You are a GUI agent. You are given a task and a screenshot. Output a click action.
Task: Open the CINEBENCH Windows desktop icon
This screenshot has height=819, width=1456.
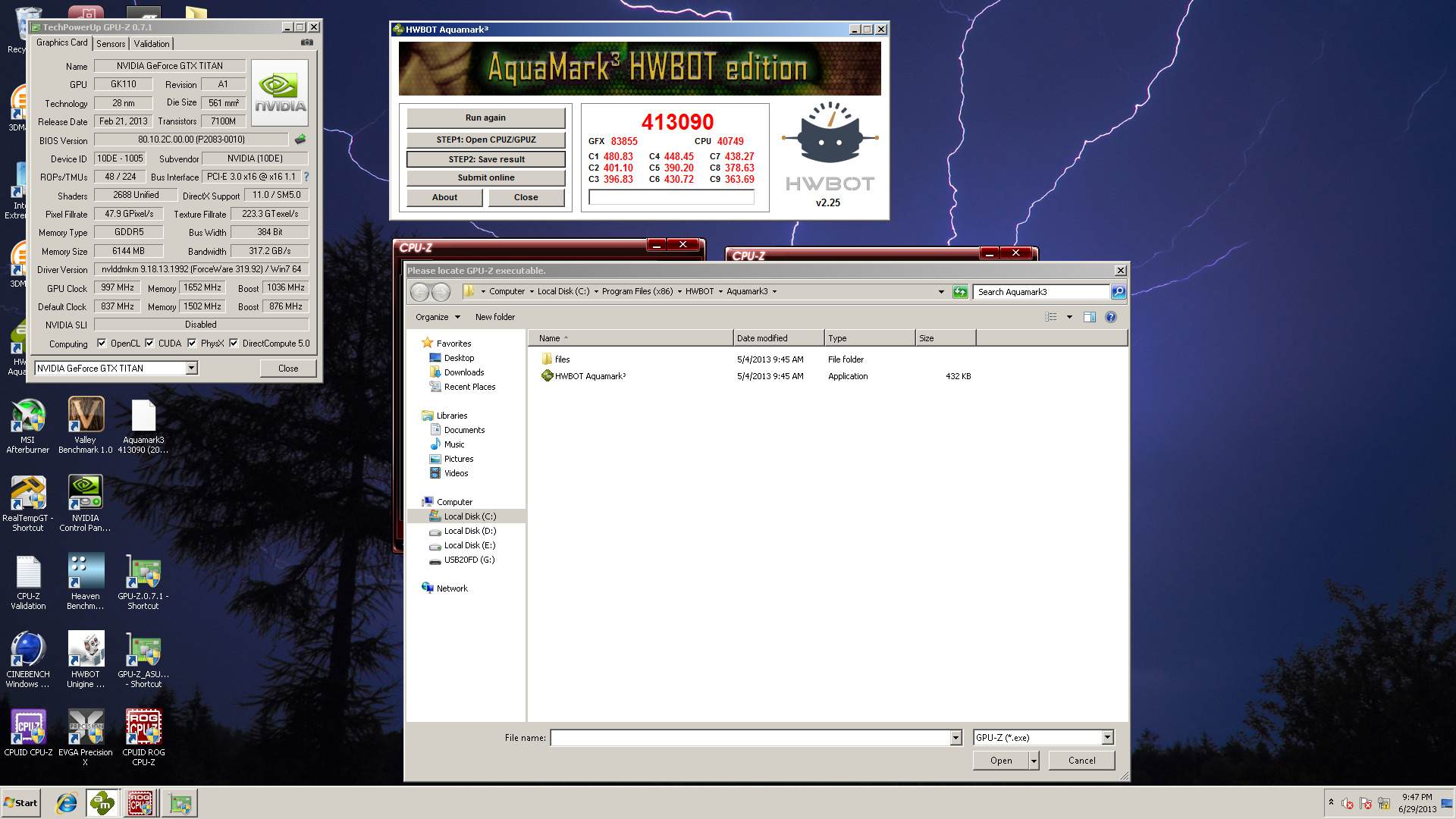pos(28,661)
